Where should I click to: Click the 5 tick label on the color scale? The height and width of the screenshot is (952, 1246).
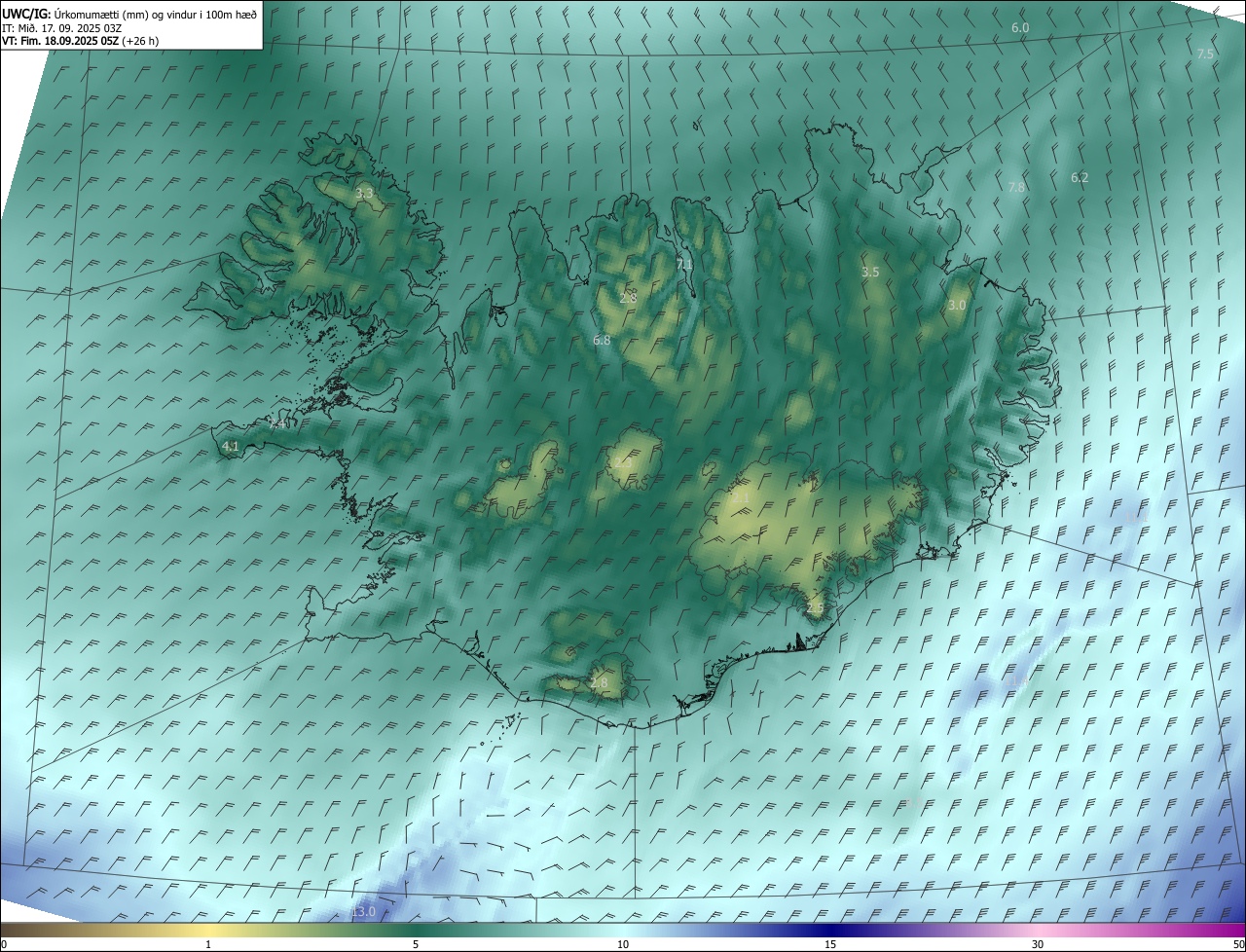coord(416,945)
